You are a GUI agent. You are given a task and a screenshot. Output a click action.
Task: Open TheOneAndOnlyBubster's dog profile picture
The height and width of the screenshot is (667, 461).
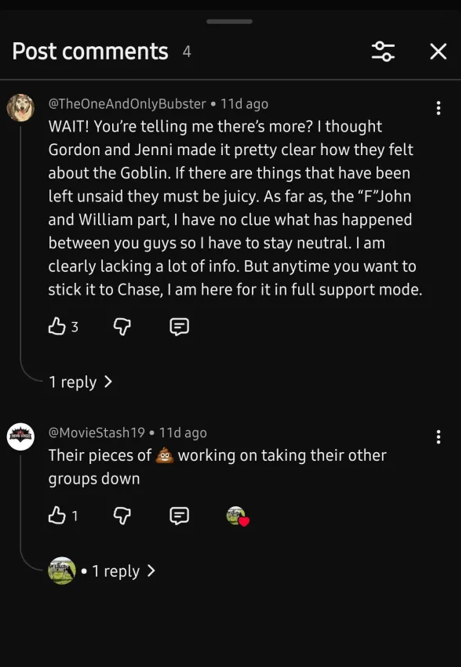pyautogui.click(x=20, y=108)
